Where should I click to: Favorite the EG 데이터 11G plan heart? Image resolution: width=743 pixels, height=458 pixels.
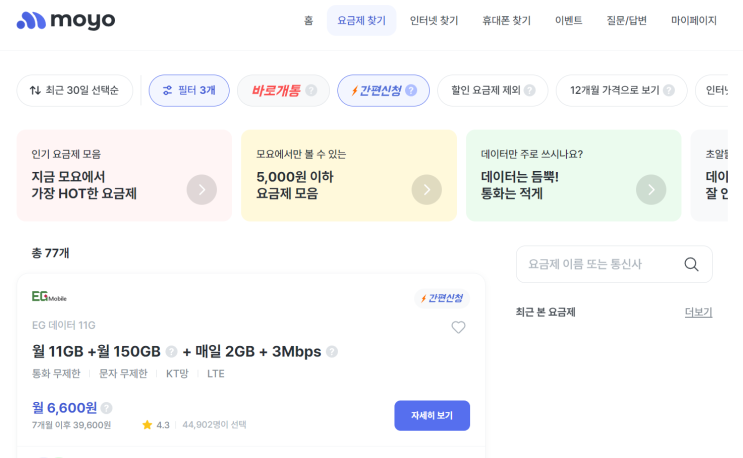(458, 327)
